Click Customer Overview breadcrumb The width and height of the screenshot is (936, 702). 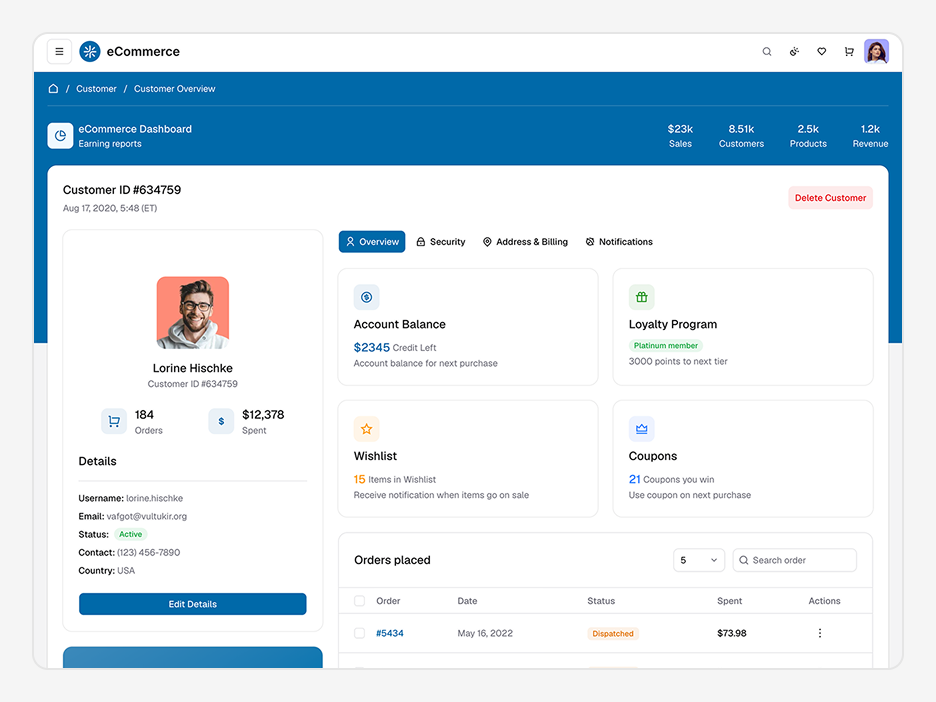coord(174,88)
